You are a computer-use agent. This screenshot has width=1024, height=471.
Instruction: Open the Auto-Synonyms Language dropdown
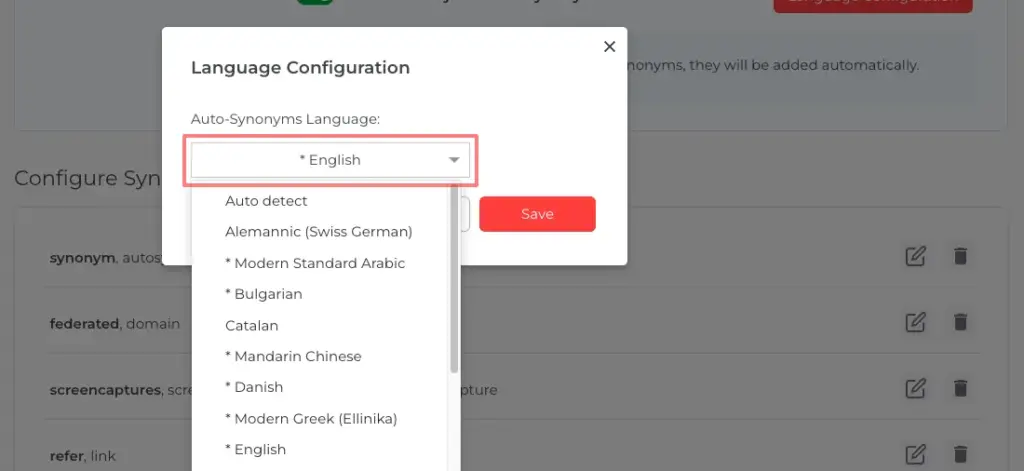329,160
